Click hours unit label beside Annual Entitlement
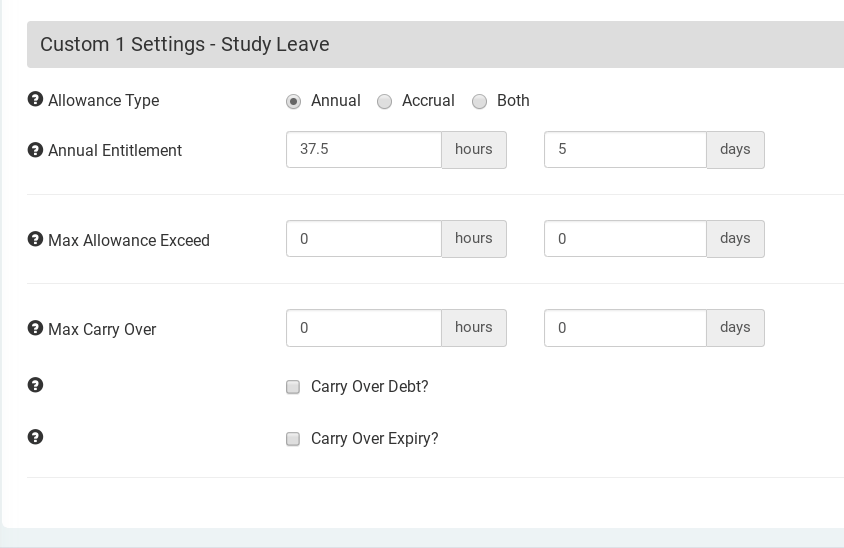 coord(474,150)
